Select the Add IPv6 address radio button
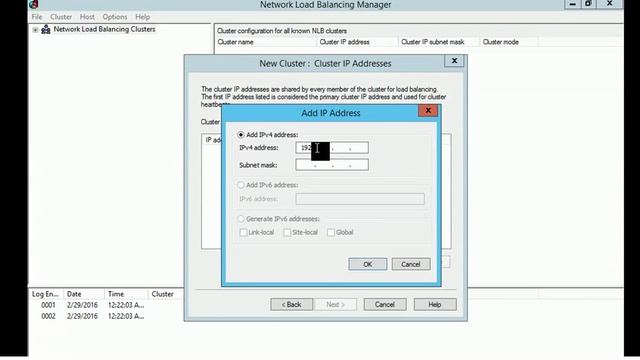 pos(241,185)
